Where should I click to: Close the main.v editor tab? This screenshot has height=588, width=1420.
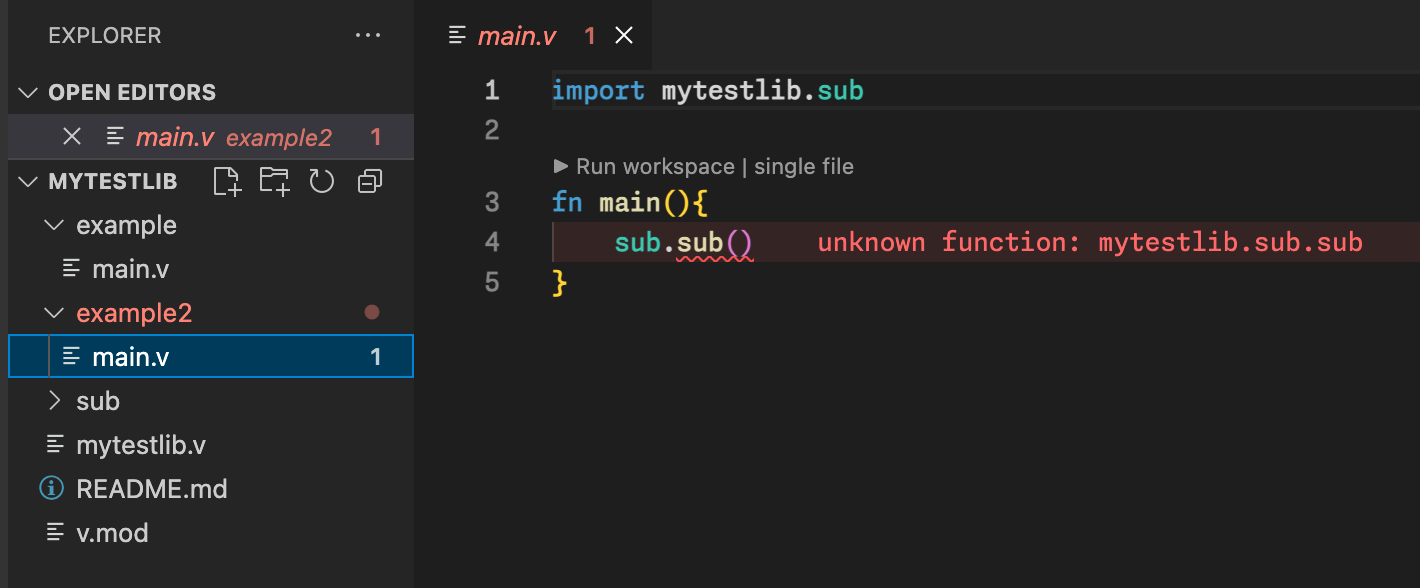tap(624, 36)
